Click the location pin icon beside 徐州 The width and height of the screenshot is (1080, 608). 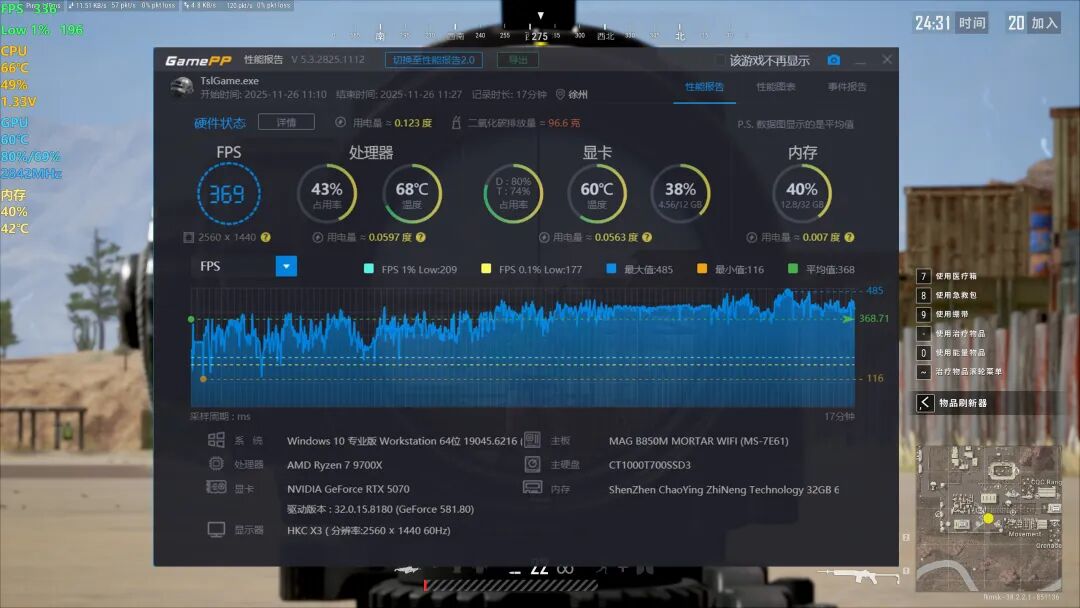[x=561, y=94]
